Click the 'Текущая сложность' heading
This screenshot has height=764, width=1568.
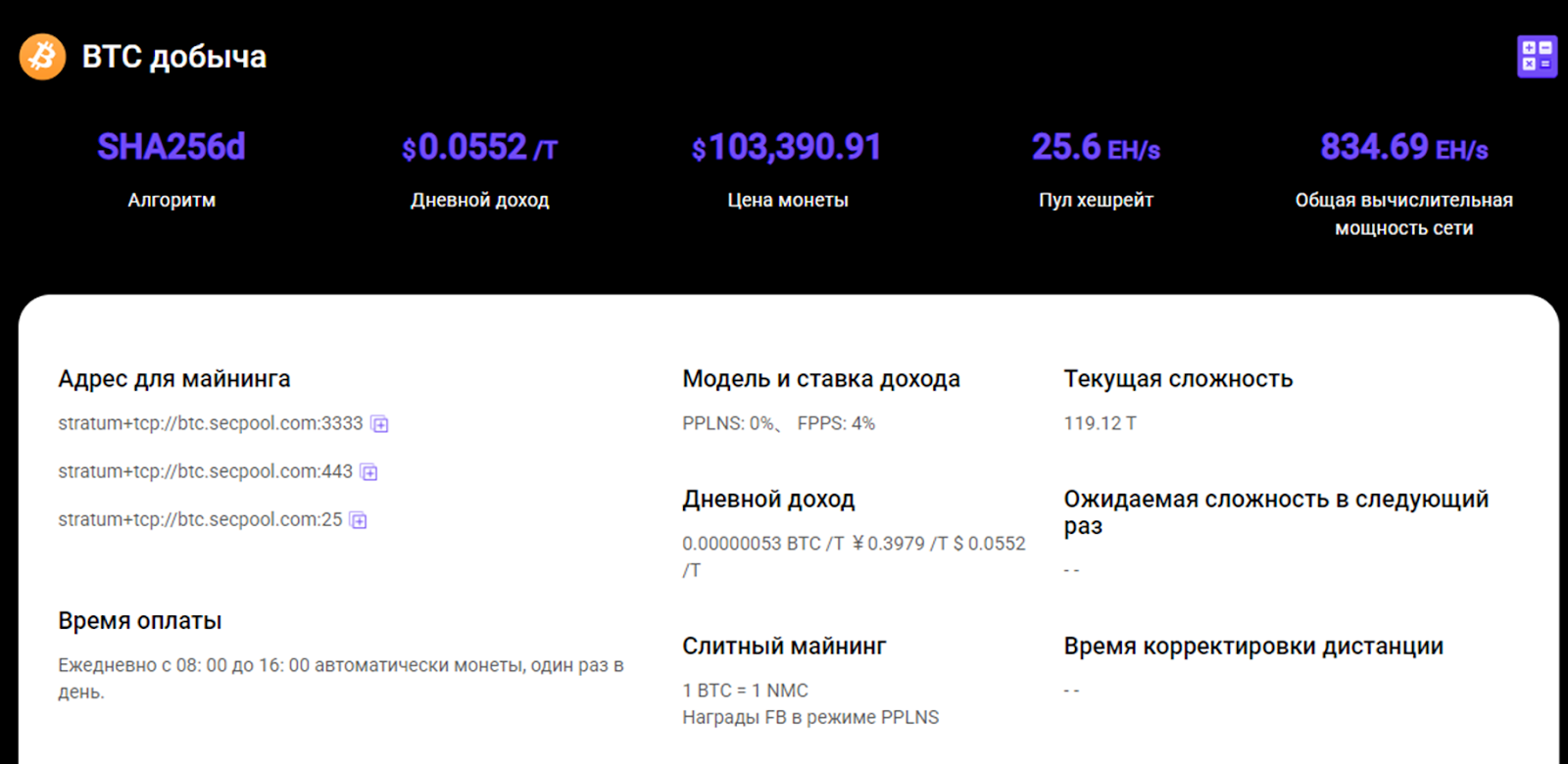tap(1178, 379)
